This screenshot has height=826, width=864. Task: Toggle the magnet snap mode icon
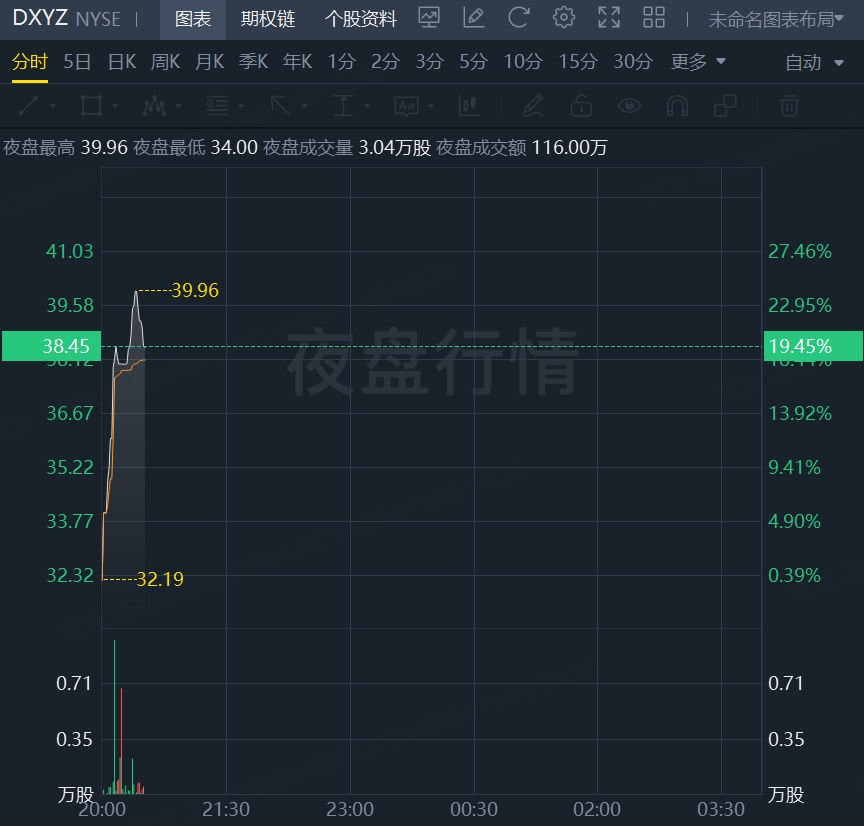pyautogui.click(x=677, y=105)
